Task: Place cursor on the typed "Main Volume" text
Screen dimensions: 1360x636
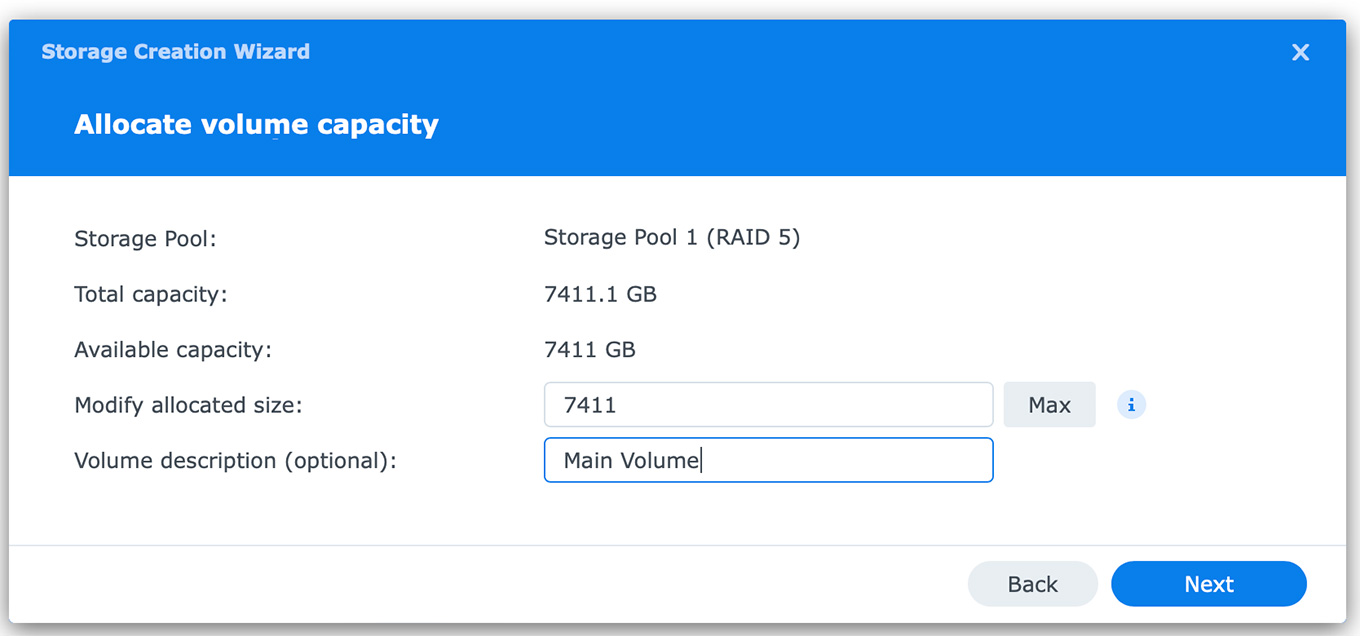Action: pos(631,460)
